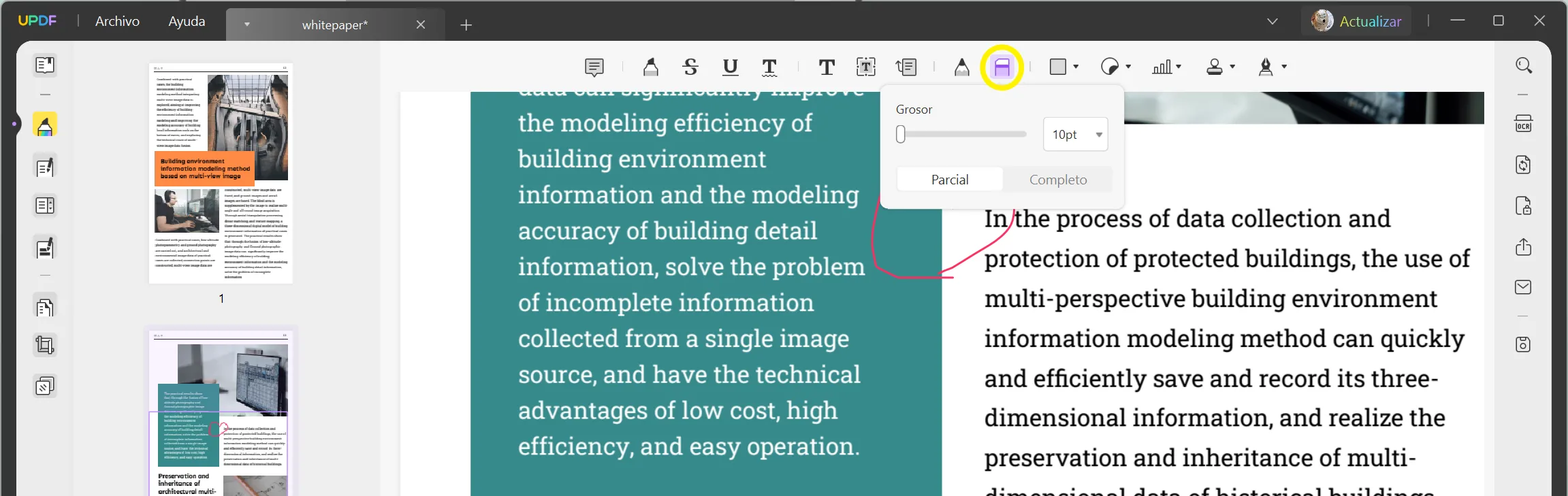Select the rectangle shape tool
Screen dimensions: 1568x496
tap(1058, 67)
